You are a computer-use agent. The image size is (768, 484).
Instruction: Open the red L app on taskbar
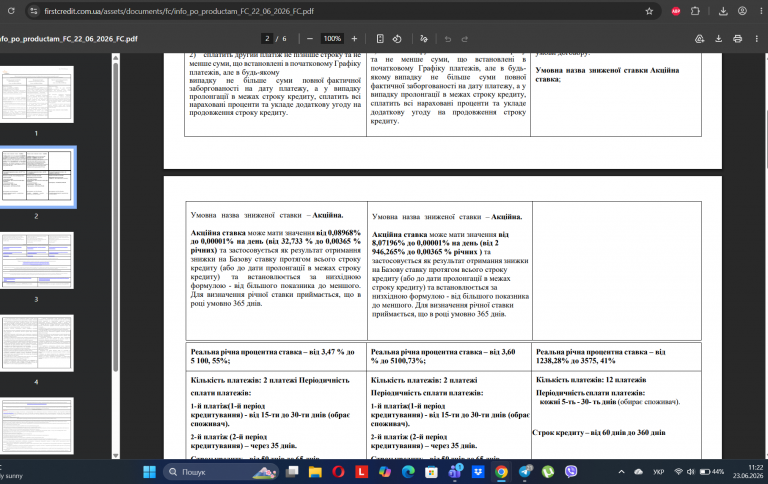361,472
